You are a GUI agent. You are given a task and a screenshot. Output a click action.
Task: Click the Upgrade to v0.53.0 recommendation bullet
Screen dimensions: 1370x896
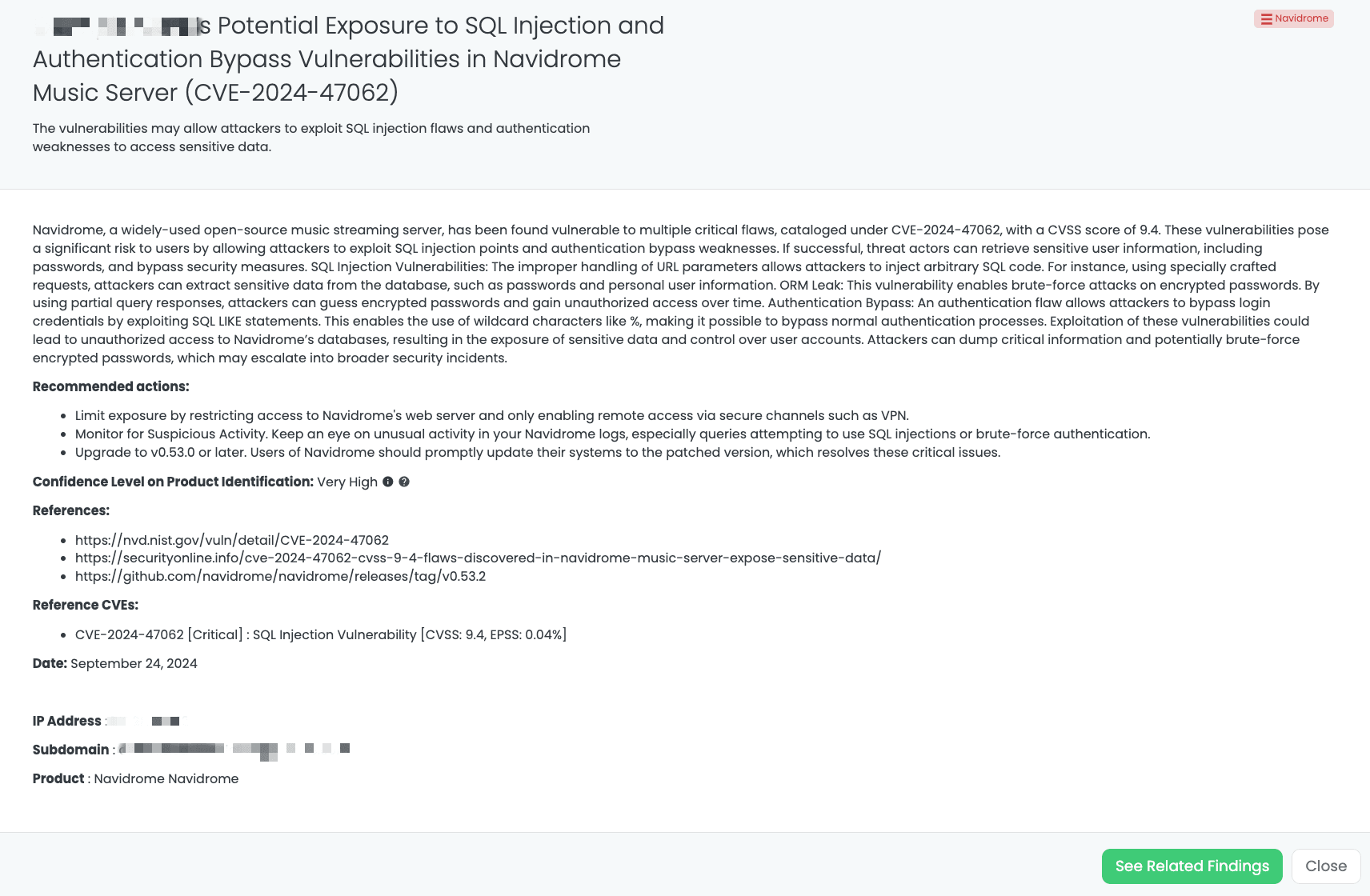(537, 452)
